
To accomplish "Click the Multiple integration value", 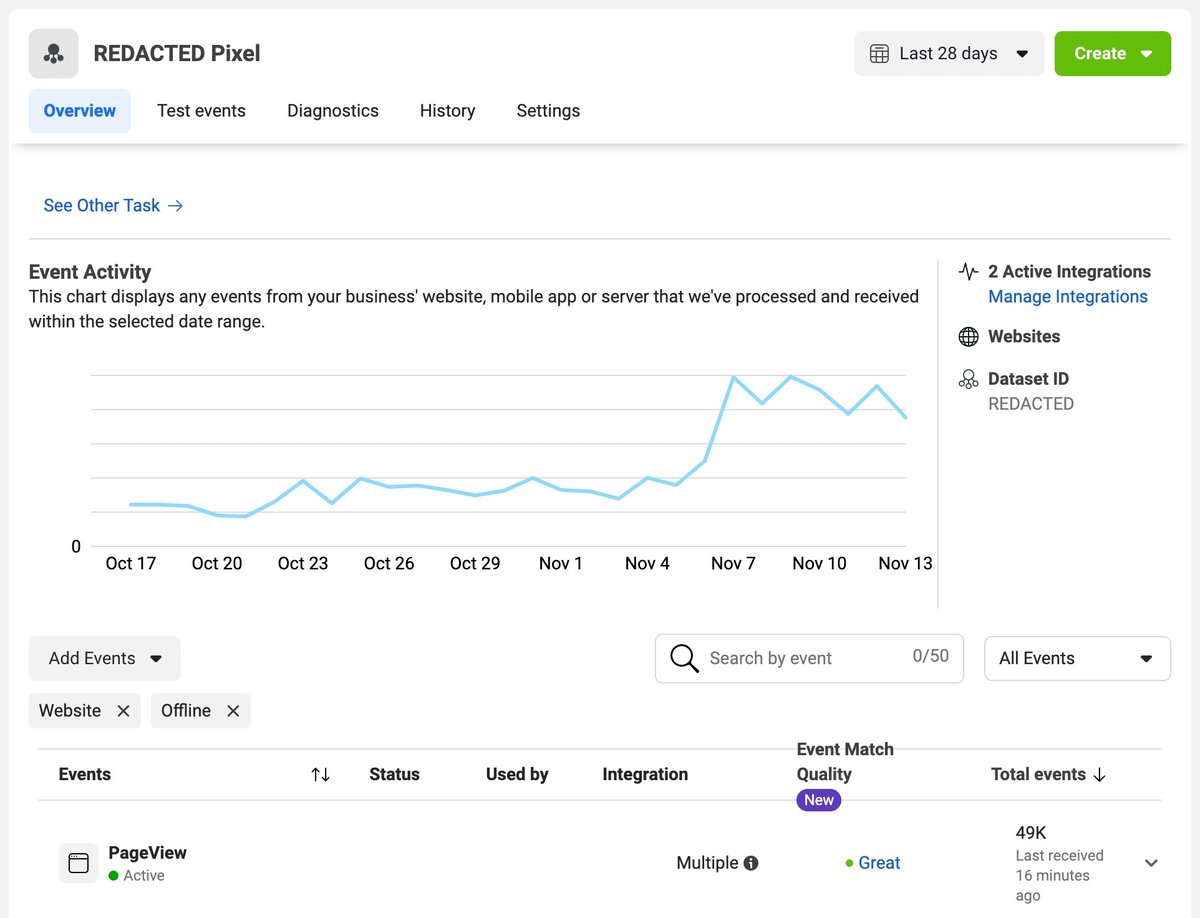I will tap(707, 863).
